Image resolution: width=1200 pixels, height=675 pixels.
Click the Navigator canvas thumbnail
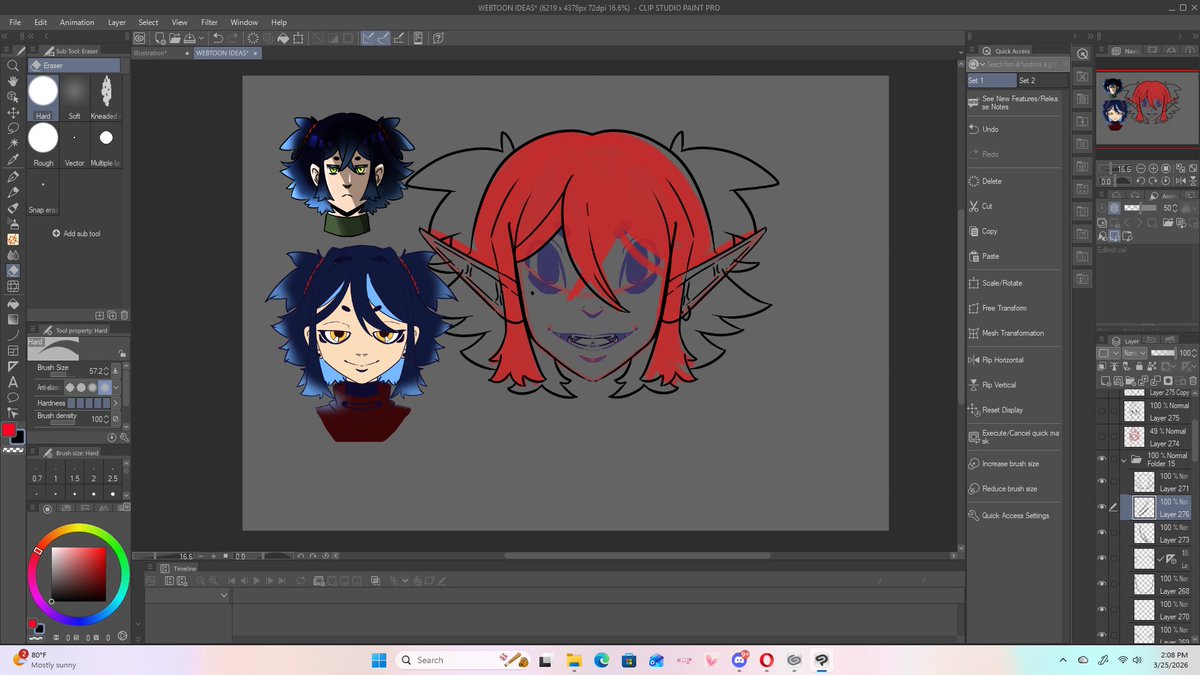pos(1147,108)
